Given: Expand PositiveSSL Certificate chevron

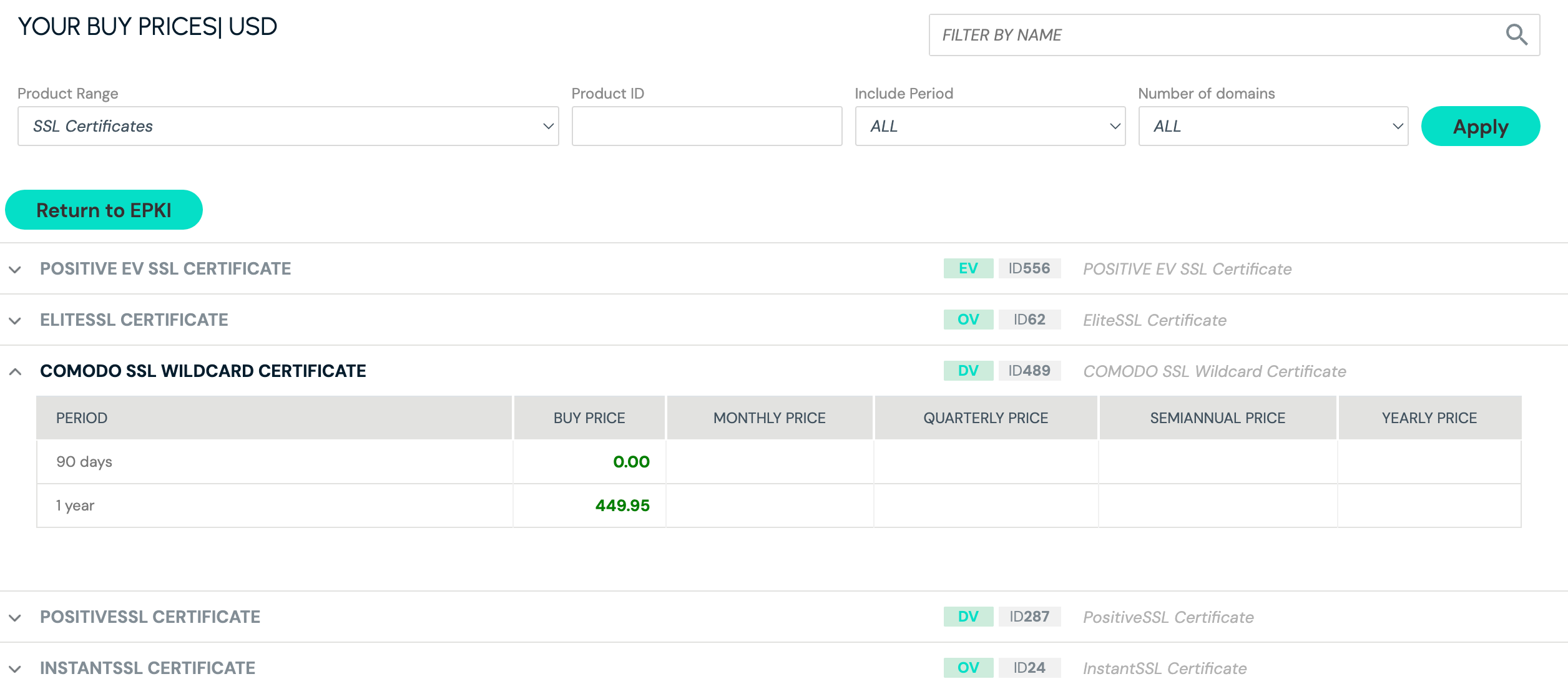Looking at the screenshot, I should 16,618.
